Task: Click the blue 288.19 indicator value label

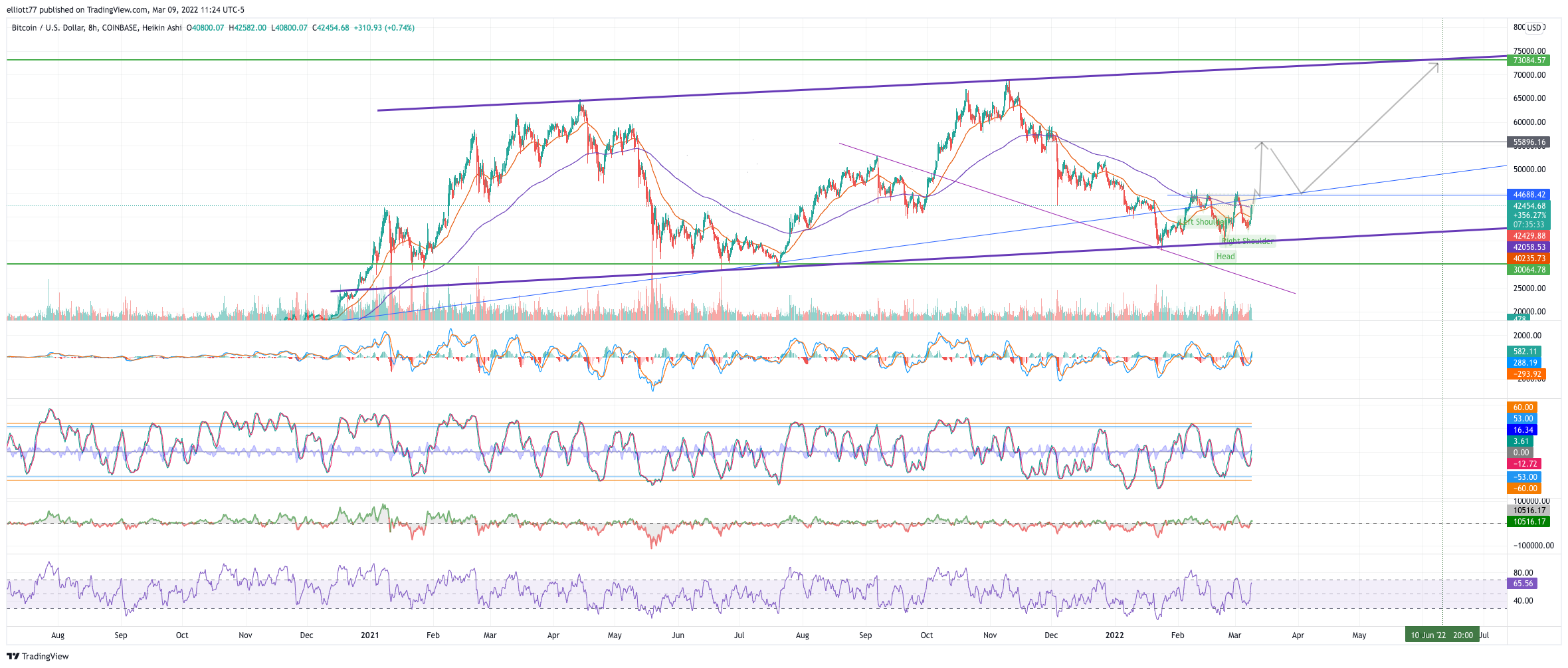Action: pos(1524,363)
